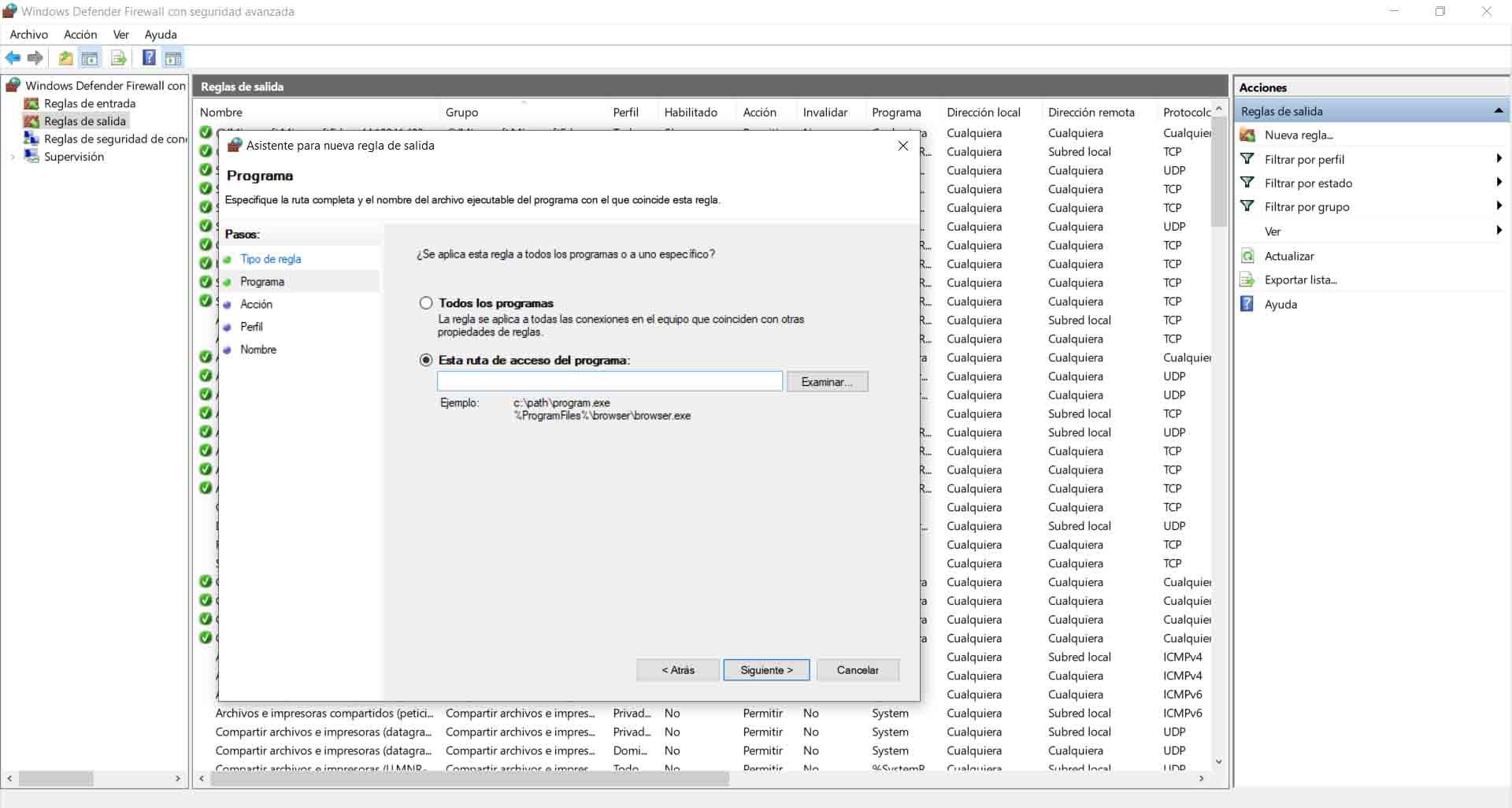Click the Exportar lista icon in Acciones

pos(1247,280)
